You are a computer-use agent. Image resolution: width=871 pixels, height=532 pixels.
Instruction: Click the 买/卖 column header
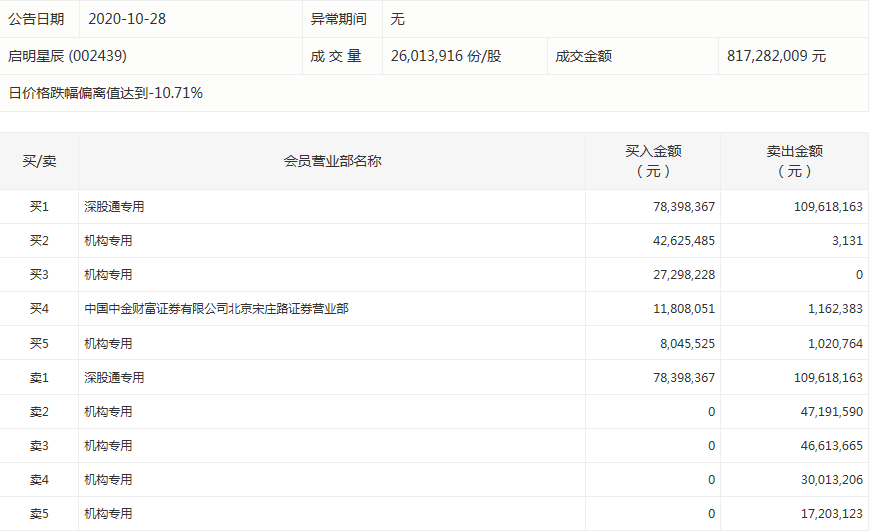[x=39, y=161]
